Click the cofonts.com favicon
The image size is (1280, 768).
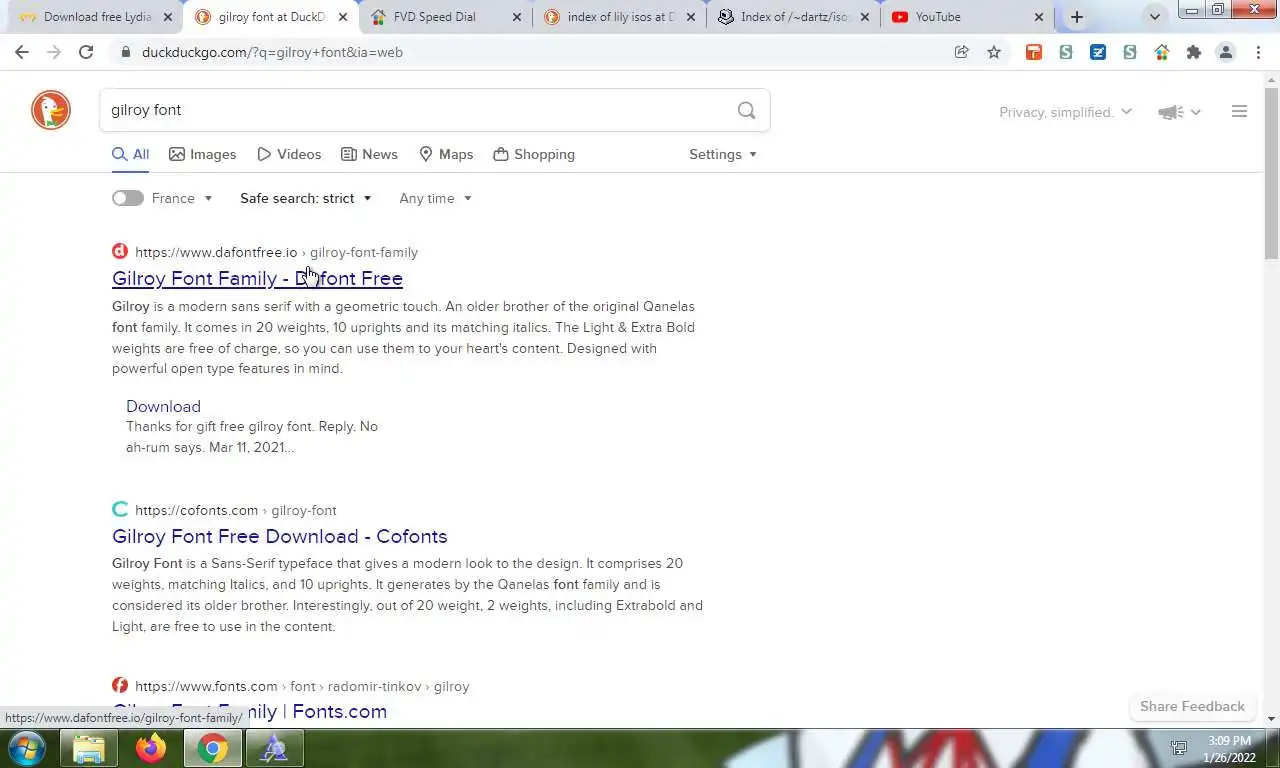[x=120, y=509]
